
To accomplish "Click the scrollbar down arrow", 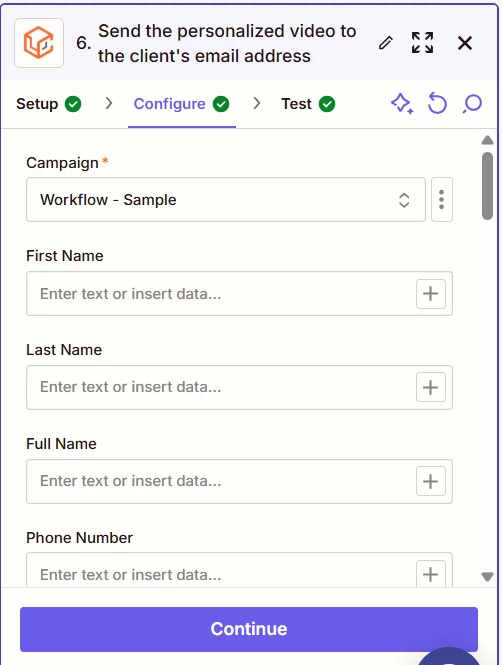I will click(488, 577).
